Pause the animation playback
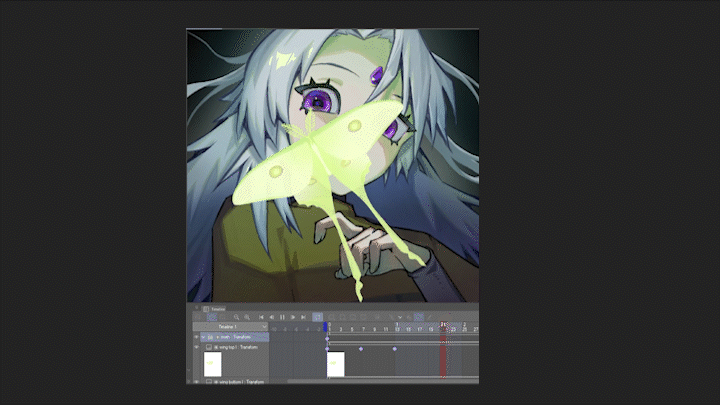Viewport: 720px width, 405px height. pos(282,317)
